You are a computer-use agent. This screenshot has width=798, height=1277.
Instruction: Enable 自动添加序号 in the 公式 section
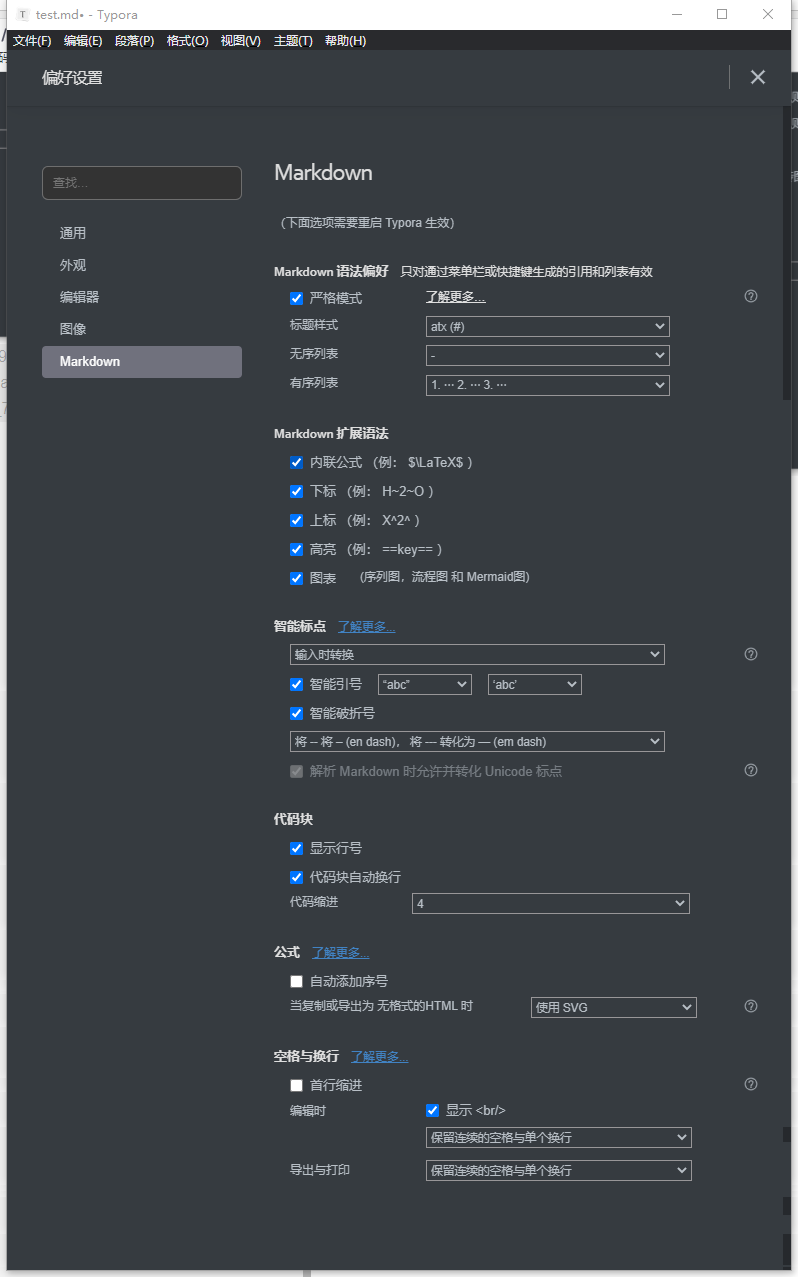[x=296, y=981]
